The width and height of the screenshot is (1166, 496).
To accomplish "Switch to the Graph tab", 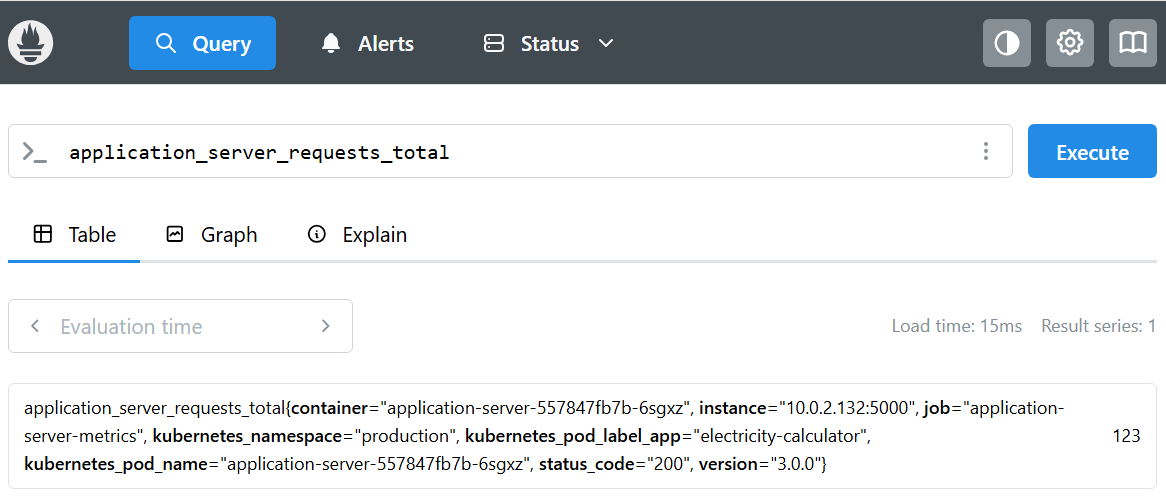I will pyautogui.click(x=212, y=235).
